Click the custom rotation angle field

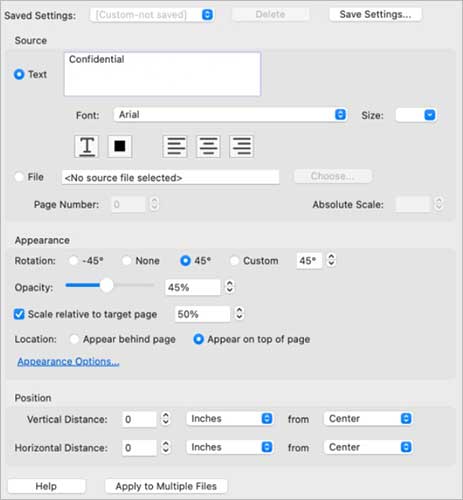[x=309, y=260]
